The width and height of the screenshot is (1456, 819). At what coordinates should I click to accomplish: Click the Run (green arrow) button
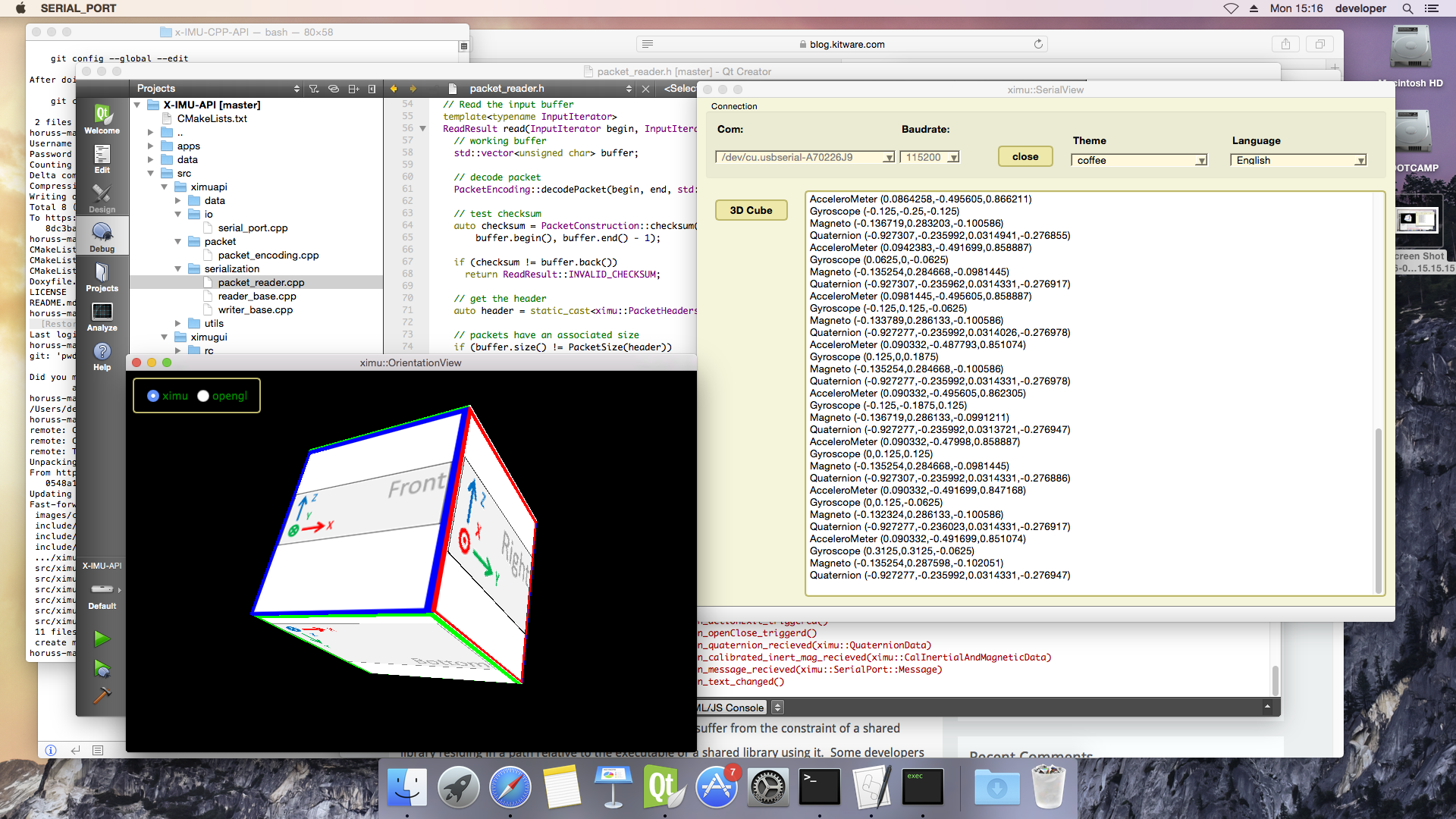pyautogui.click(x=100, y=638)
